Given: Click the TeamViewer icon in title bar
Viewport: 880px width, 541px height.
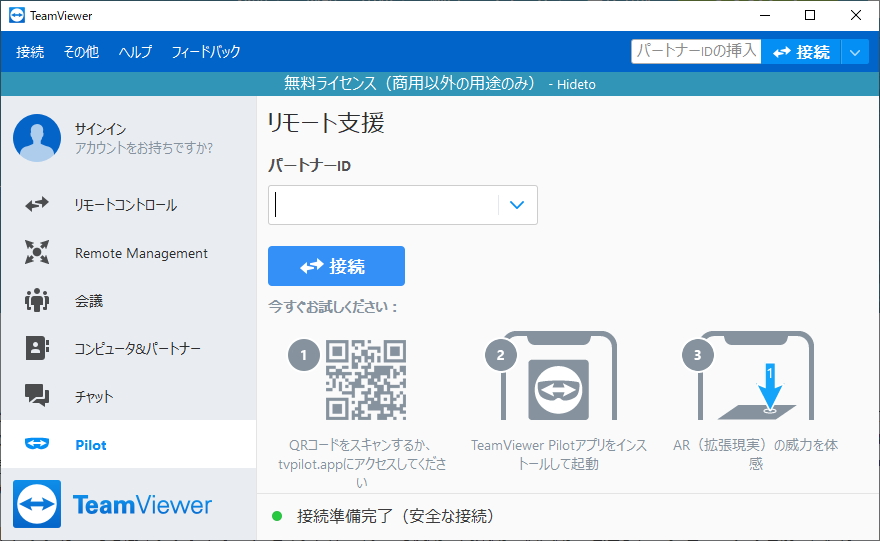Looking at the screenshot, I should pos(17,15).
